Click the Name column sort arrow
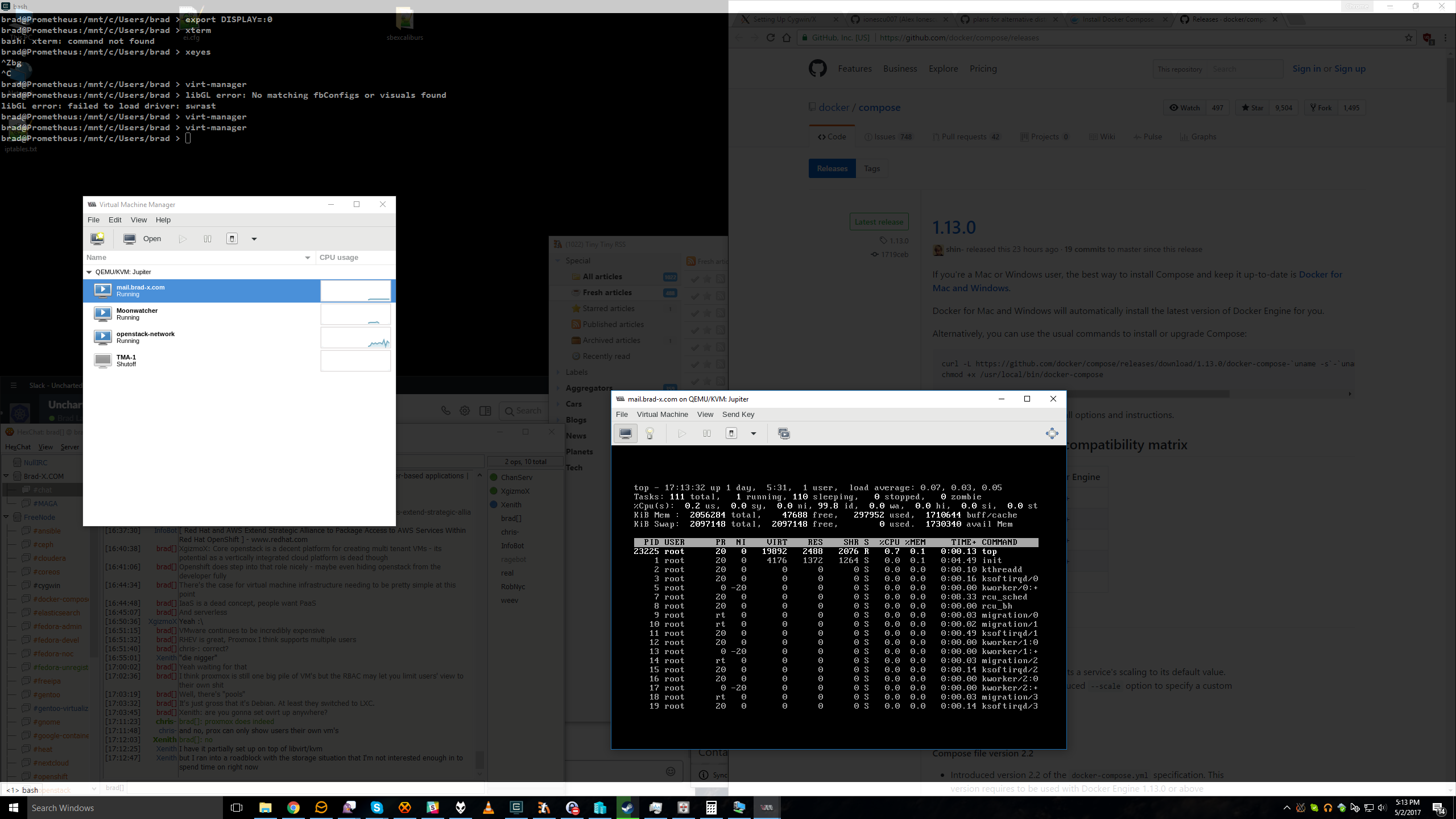The image size is (1456, 819). 308,258
